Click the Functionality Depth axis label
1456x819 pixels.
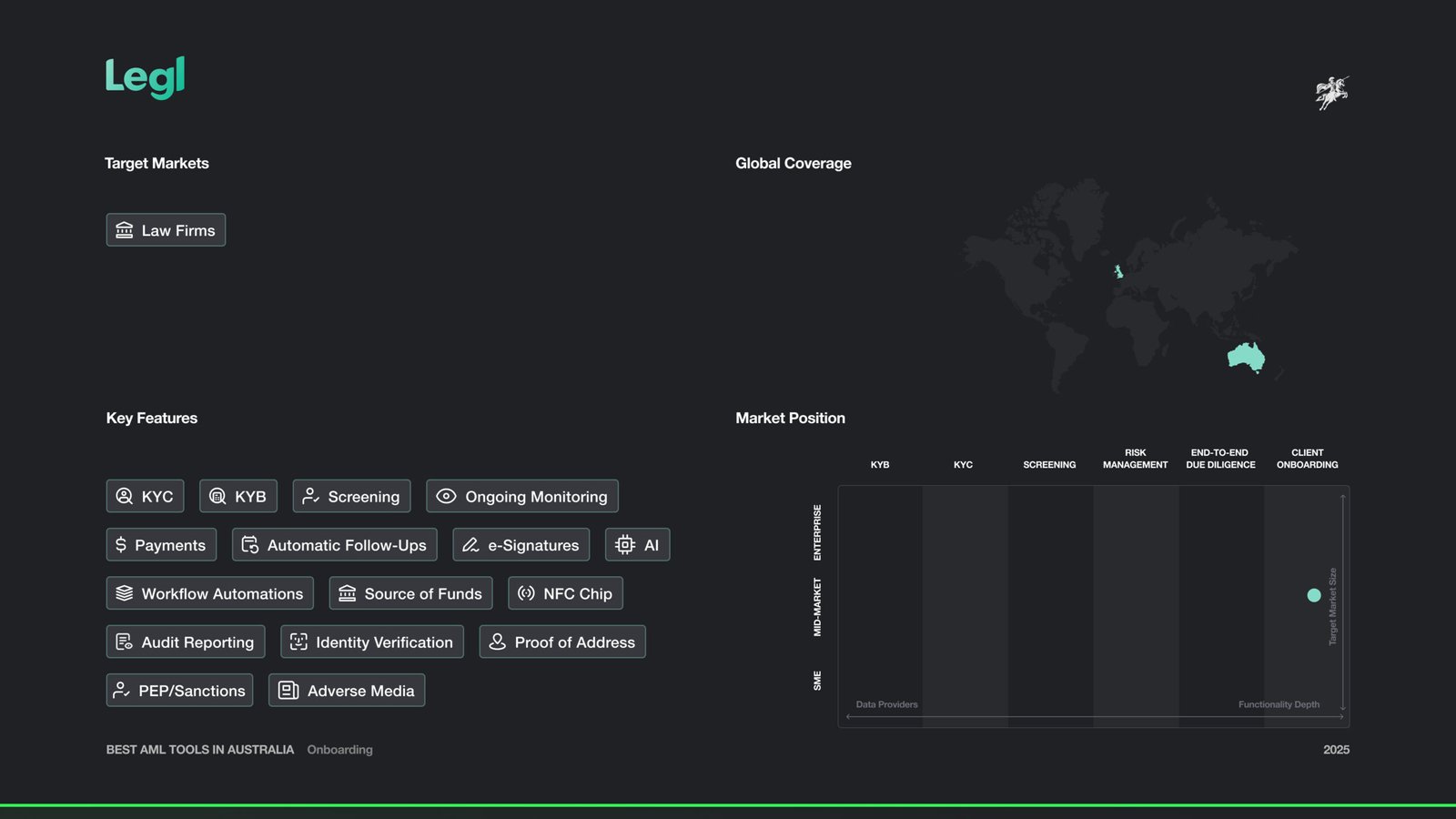pyautogui.click(x=1279, y=704)
